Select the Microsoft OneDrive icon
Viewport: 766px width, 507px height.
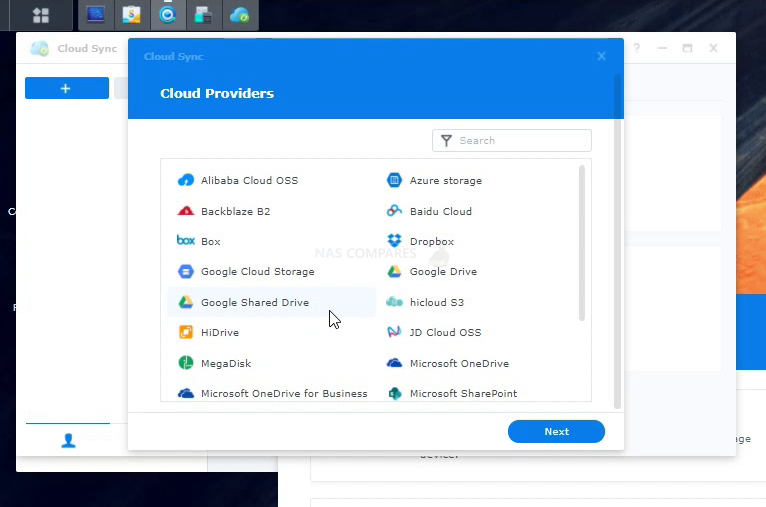tap(394, 363)
